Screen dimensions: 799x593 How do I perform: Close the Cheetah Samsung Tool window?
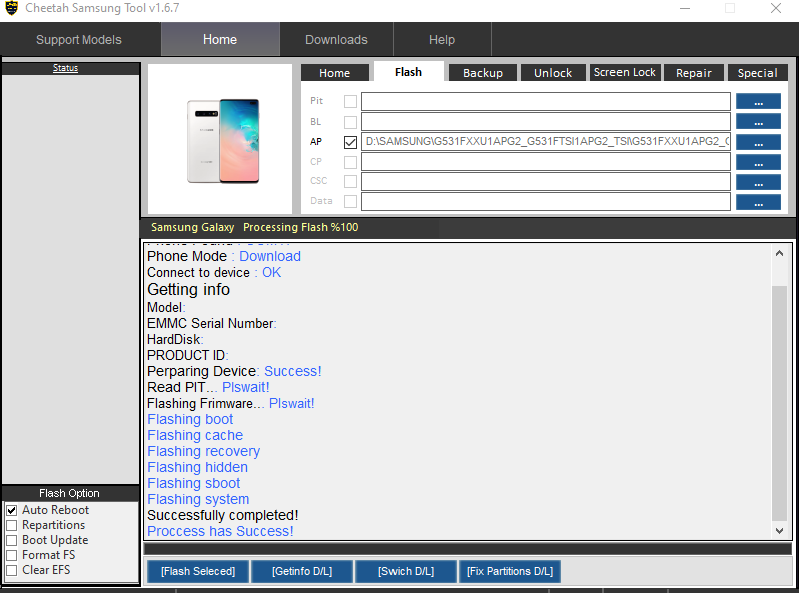click(x=776, y=8)
